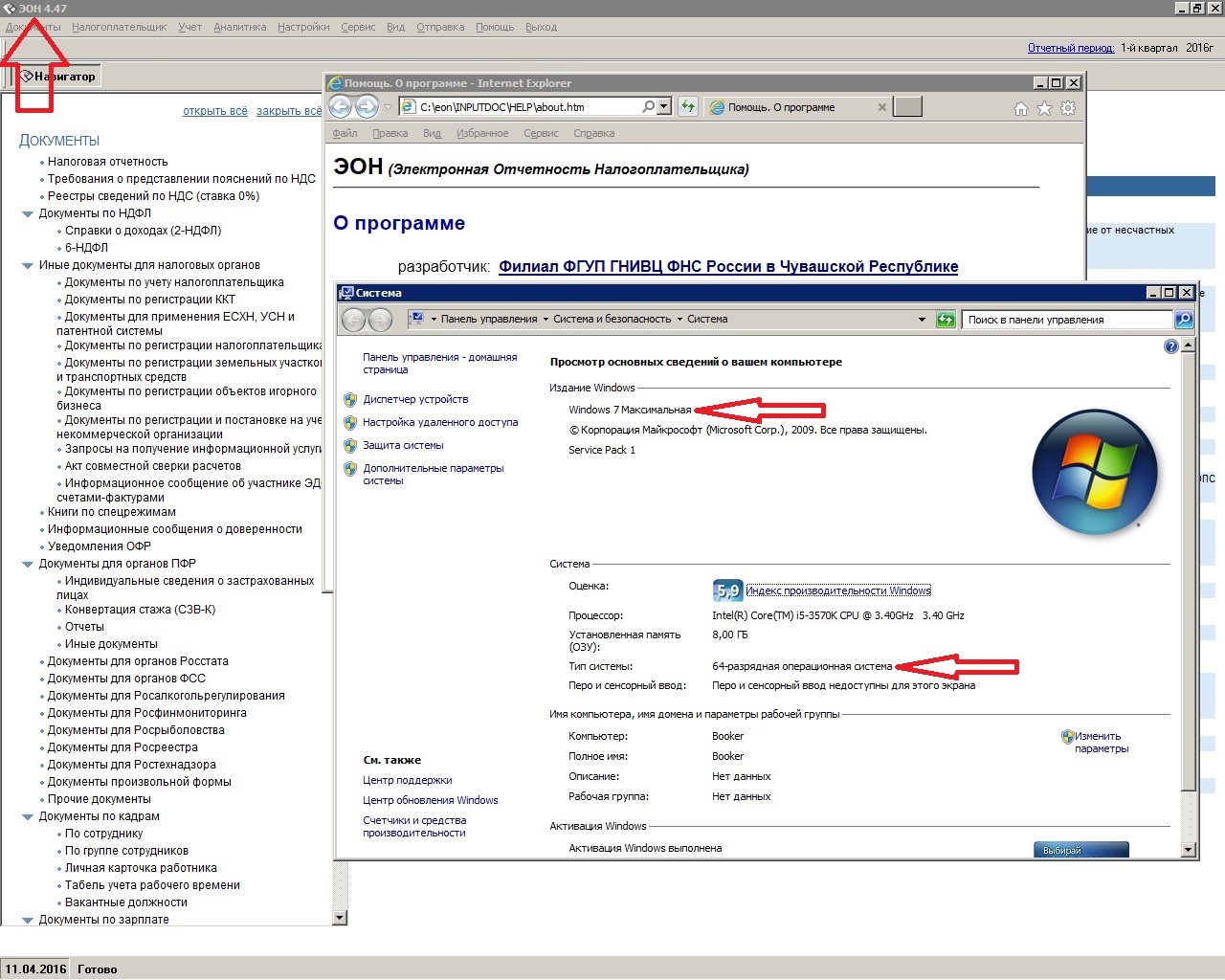This screenshot has height=980, width=1225.
Task: Select the Навигатор tab
Action: [x=56, y=76]
